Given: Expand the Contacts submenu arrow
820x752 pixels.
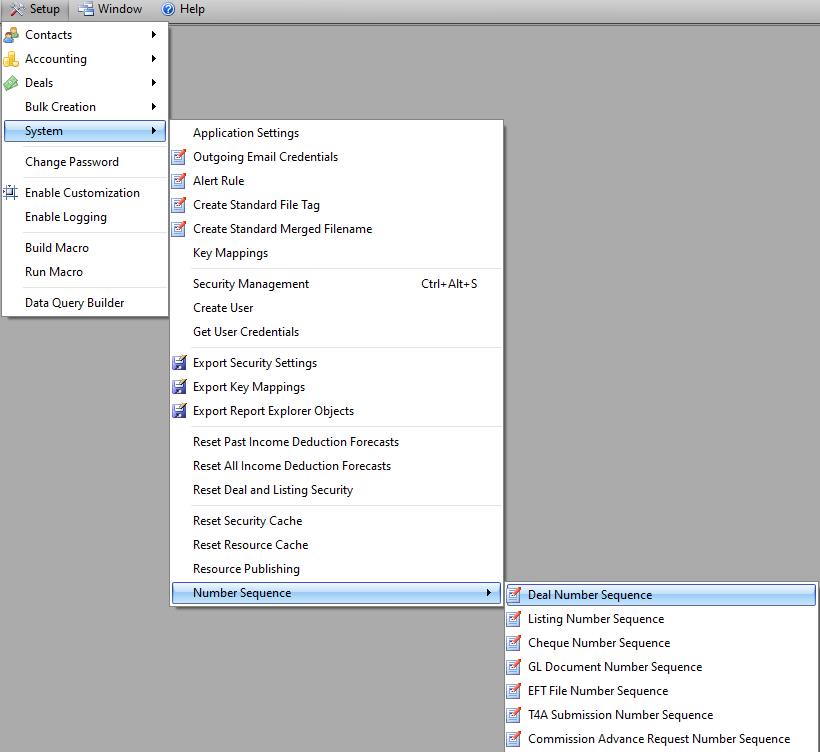Looking at the screenshot, I should click(x=153, y=35).
